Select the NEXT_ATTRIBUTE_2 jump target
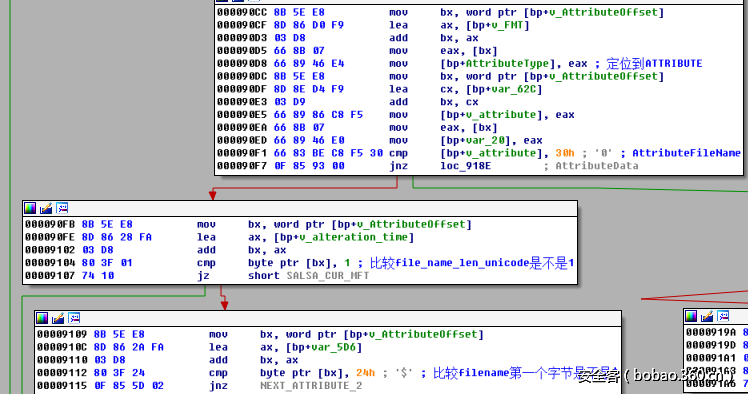748x394 pixels. [x=311, y=386]
